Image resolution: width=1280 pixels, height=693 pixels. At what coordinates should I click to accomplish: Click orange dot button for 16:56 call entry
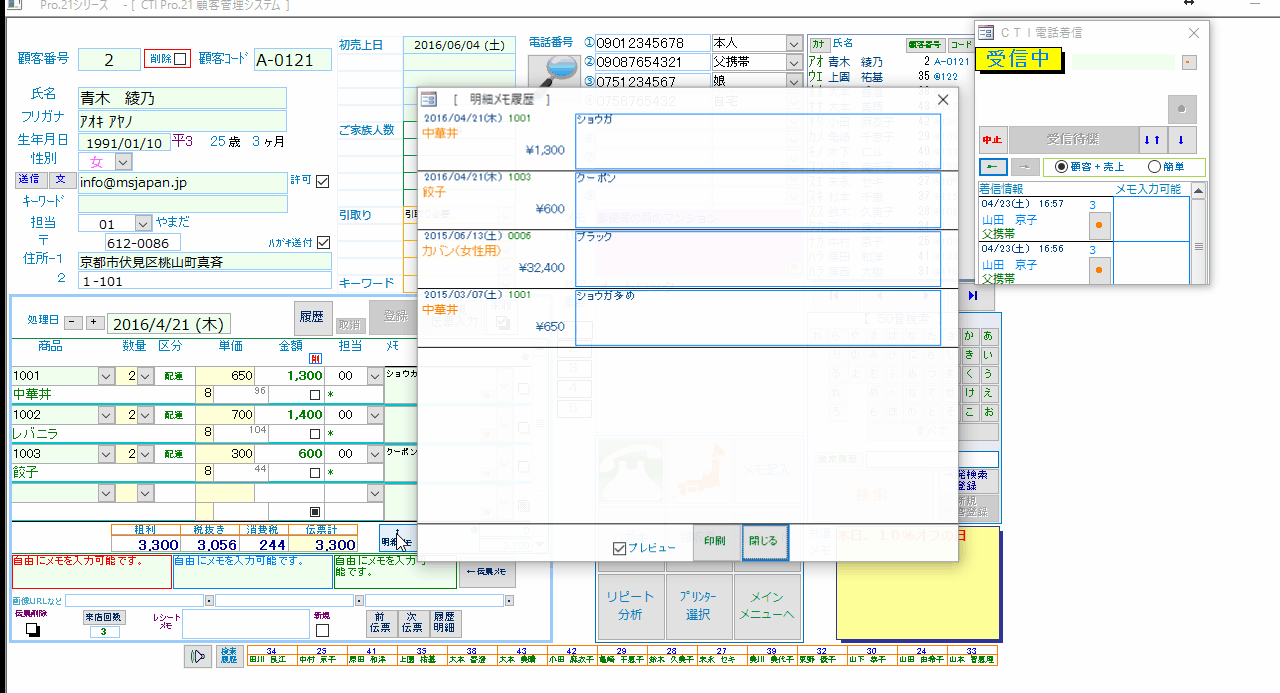click(x=1099, y=270)
